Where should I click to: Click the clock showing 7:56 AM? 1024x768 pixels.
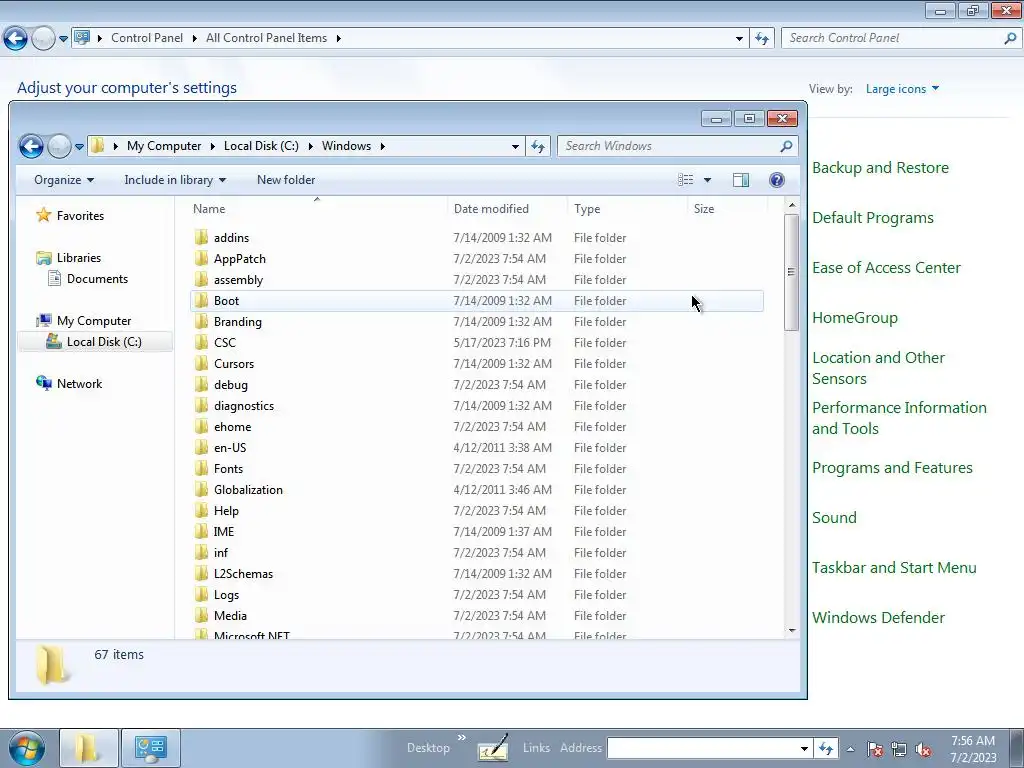point(972,741)
